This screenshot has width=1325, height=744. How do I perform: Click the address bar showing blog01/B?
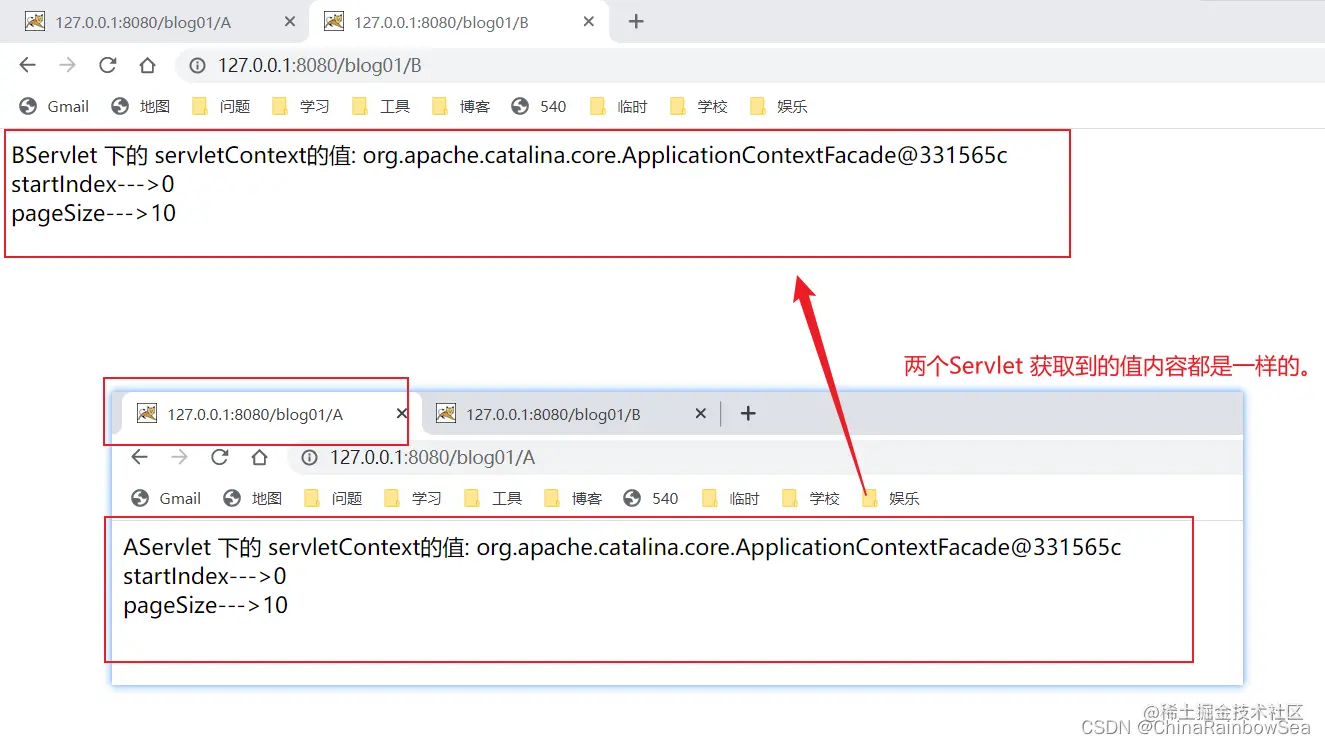coord(750,65)
